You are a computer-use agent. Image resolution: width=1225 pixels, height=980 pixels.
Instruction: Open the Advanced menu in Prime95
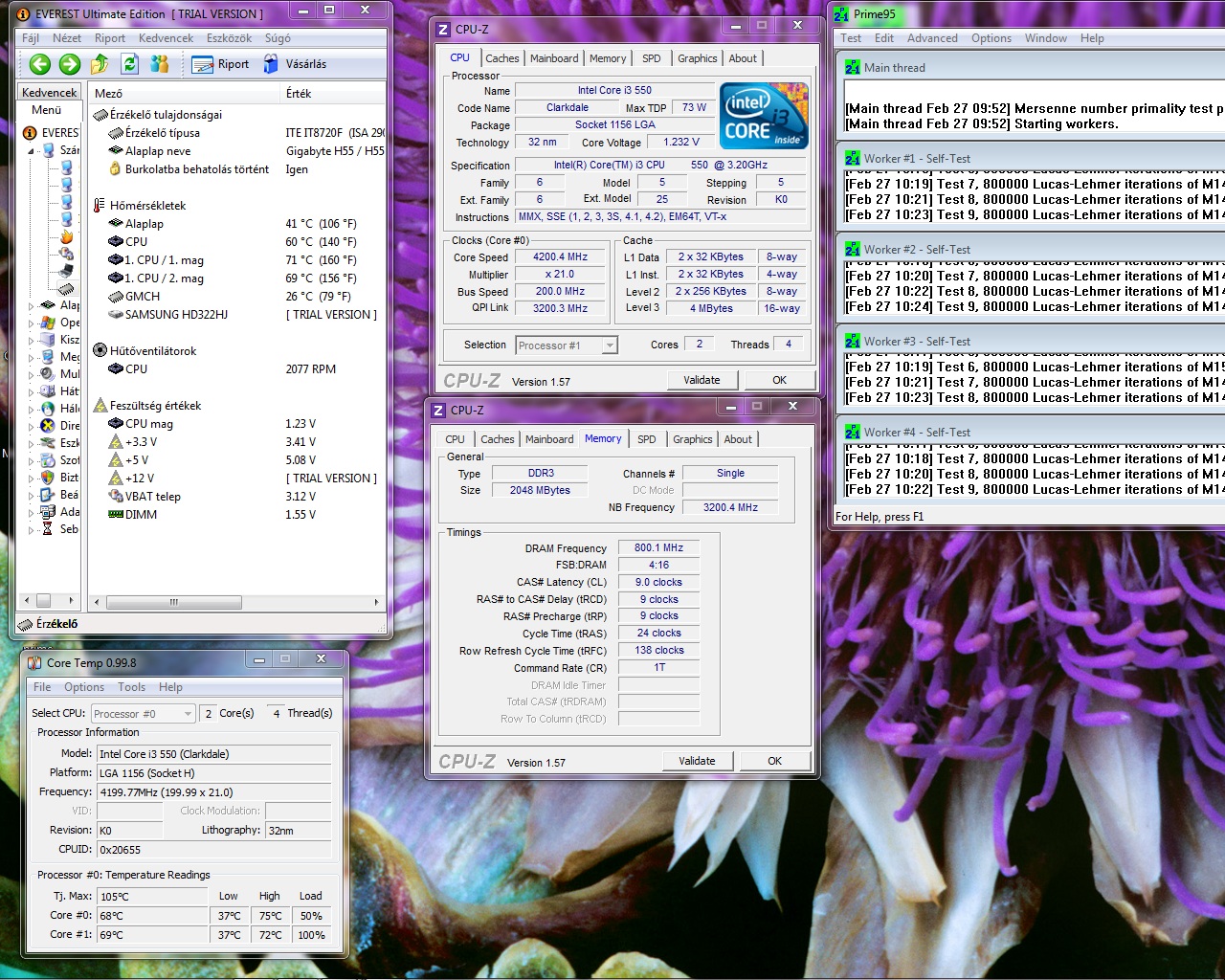tap(932, 38)
